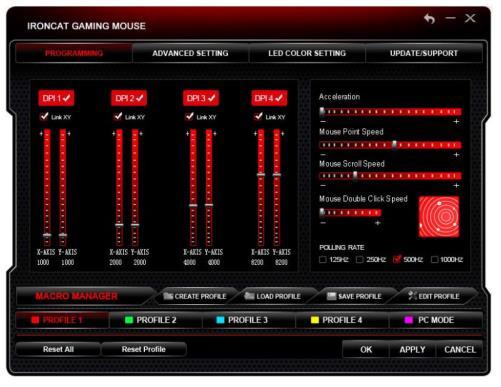Viewport: 501px width, 387px height.
Task: Click the DPI 2 Y-axis slider handle
Action: (x=135, y=225)
